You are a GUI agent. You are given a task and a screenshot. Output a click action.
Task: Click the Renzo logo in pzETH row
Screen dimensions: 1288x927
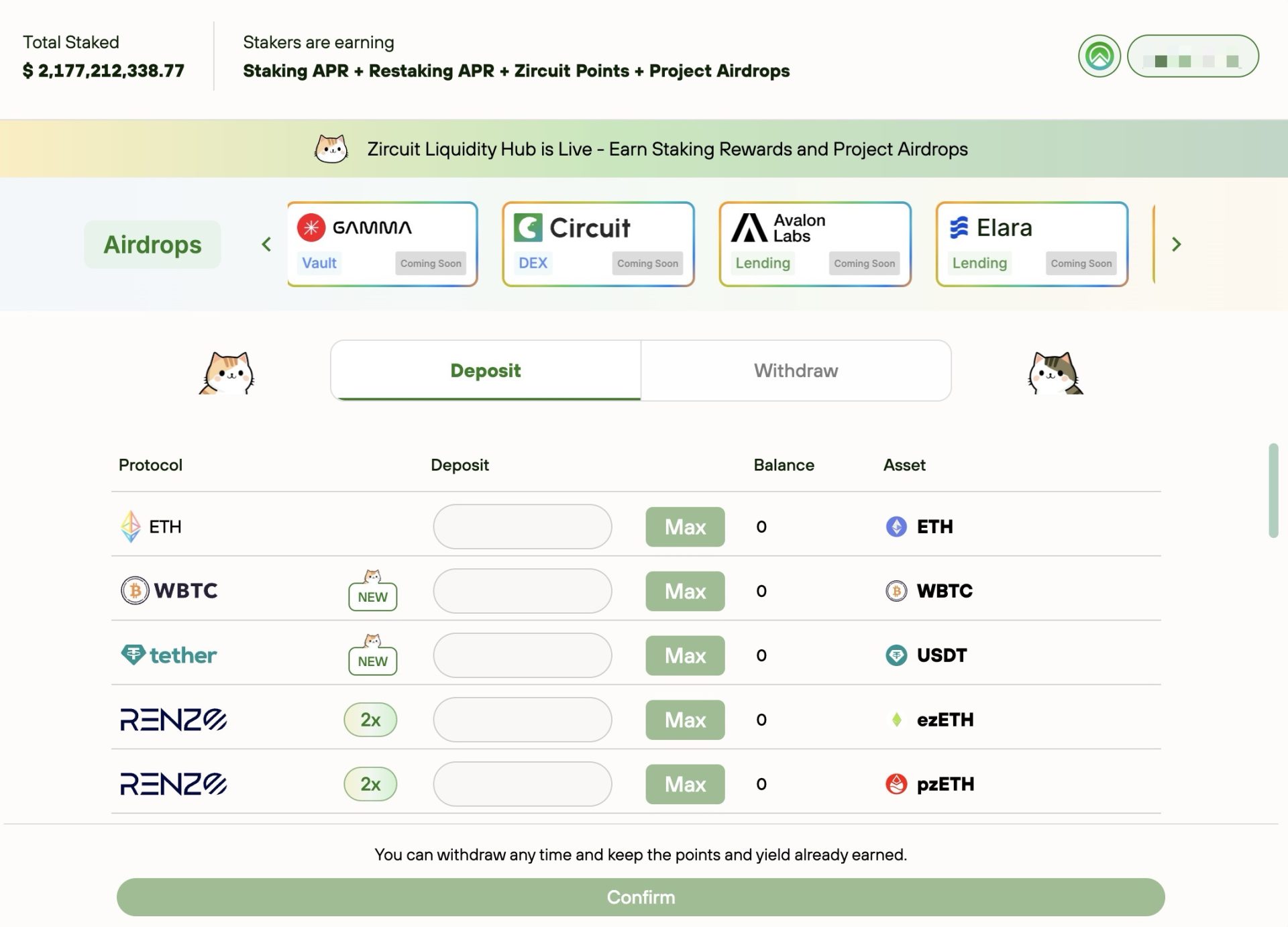(173, 784)
